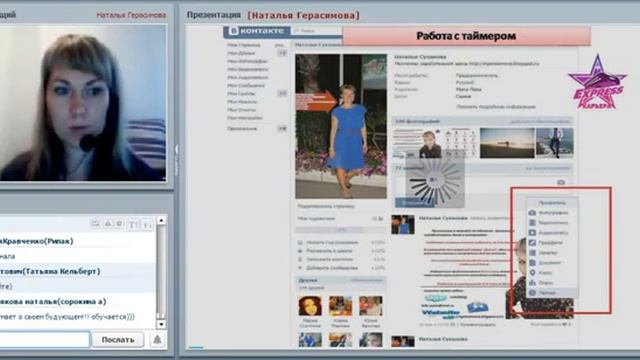Click the film icon for Видеозапись
The image size is (640, 360).
point(532,223)
